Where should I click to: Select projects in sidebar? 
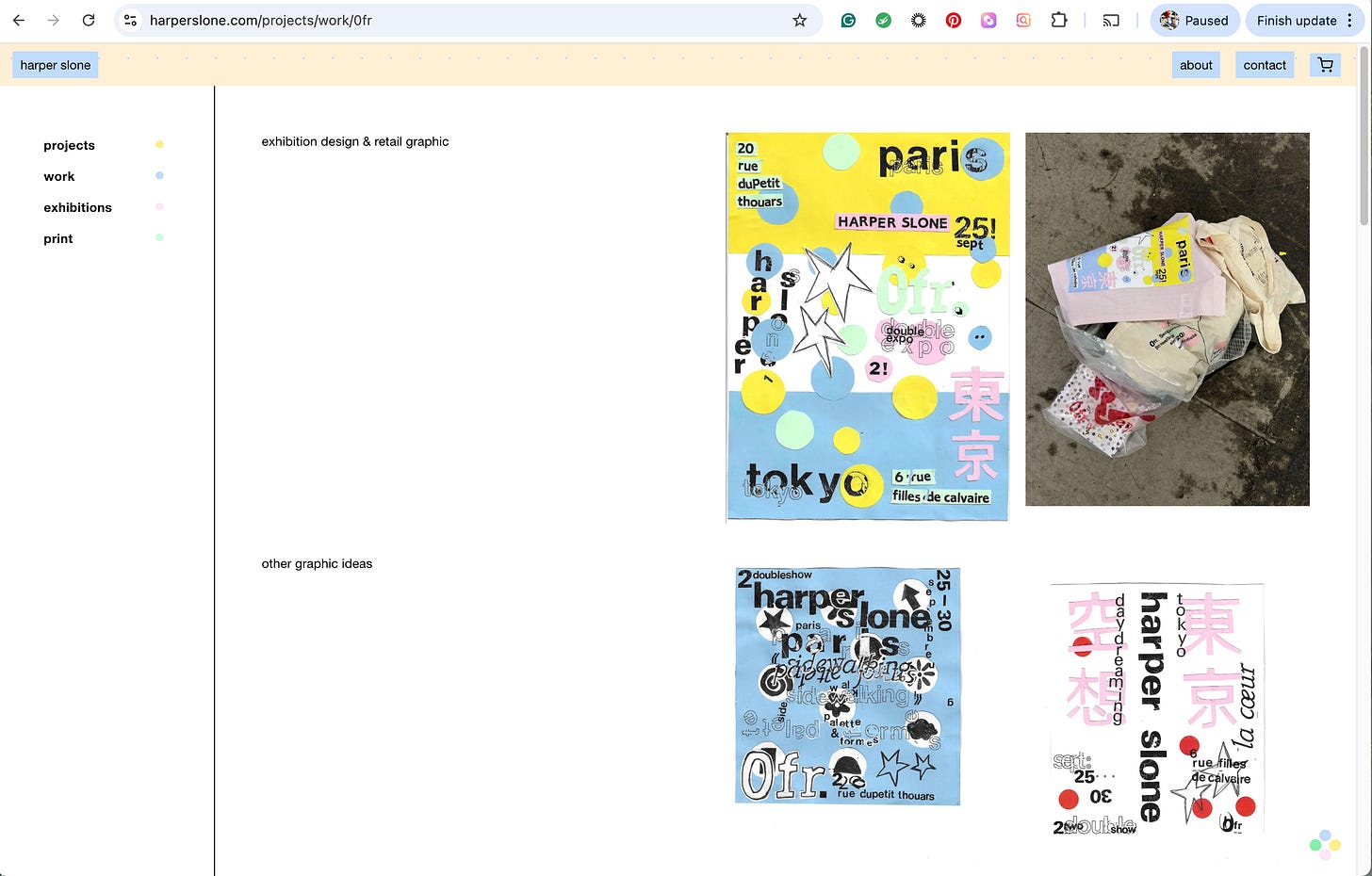tap(69, 145)
